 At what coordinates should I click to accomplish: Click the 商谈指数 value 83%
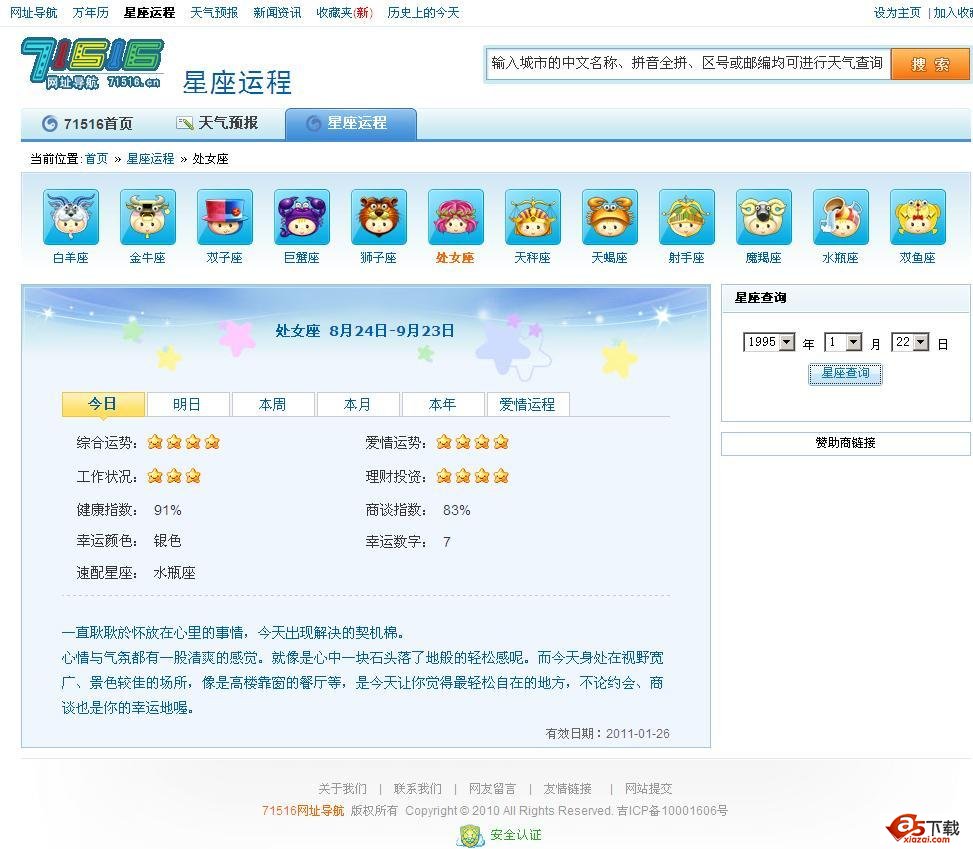457,510
